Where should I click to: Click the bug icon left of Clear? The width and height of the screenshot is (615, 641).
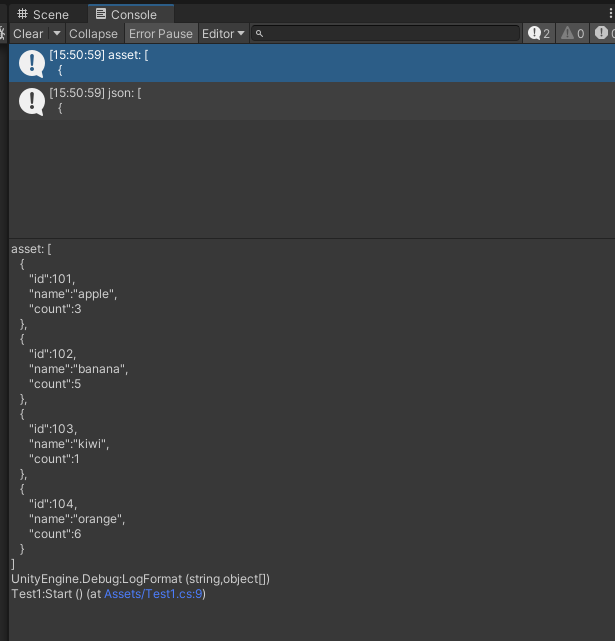coord(2,34)
